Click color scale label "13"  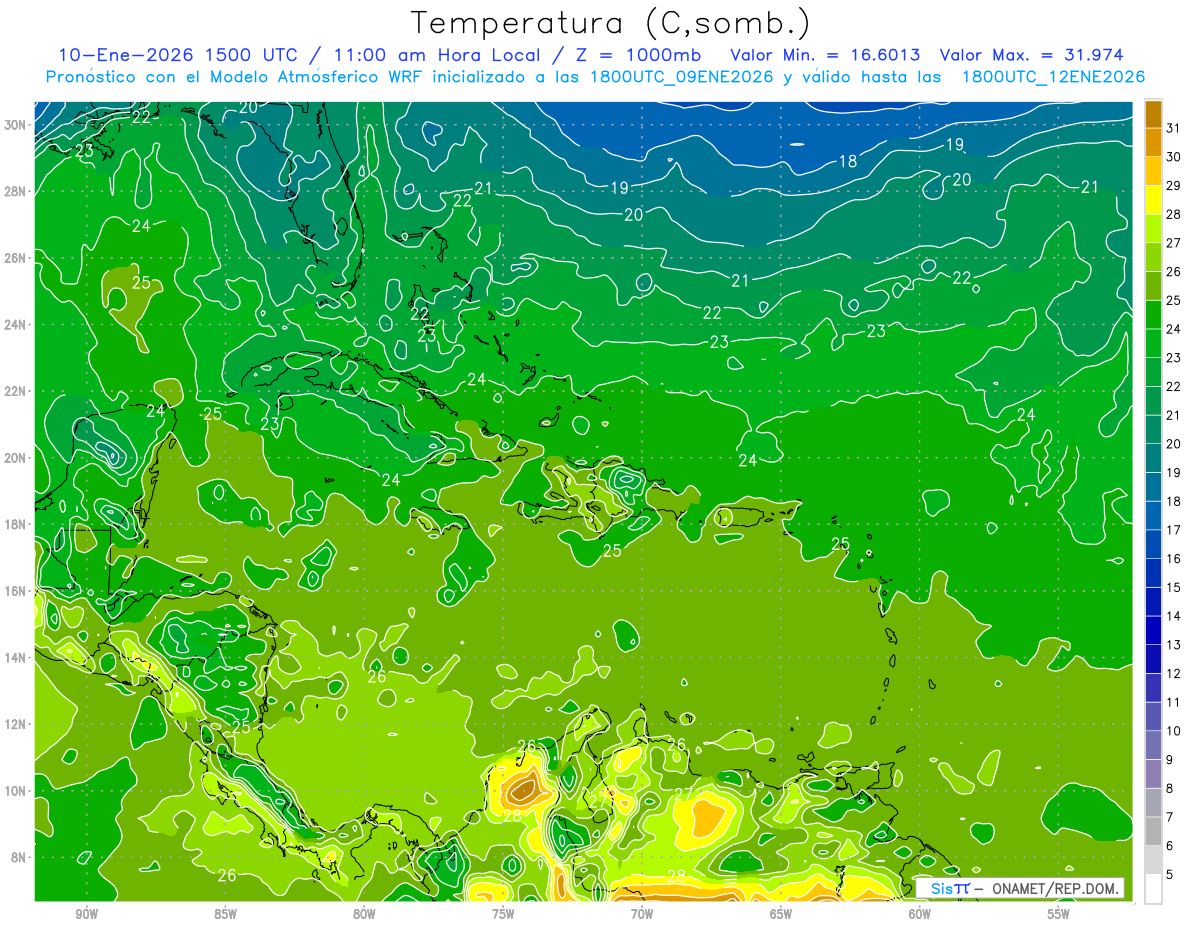pyautogui.click(x=1174, y=645)
